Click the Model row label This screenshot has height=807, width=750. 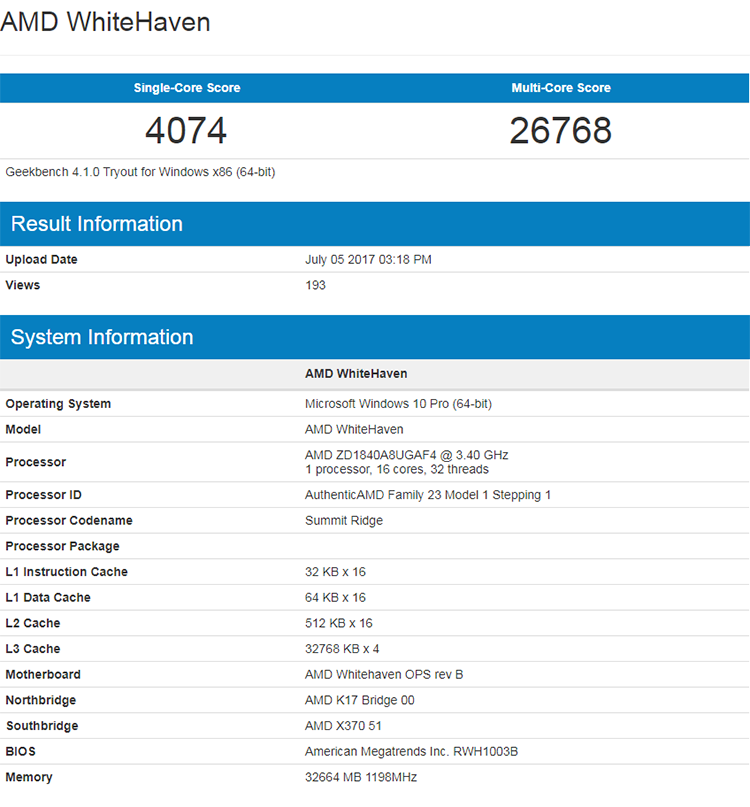click(23, 429)
